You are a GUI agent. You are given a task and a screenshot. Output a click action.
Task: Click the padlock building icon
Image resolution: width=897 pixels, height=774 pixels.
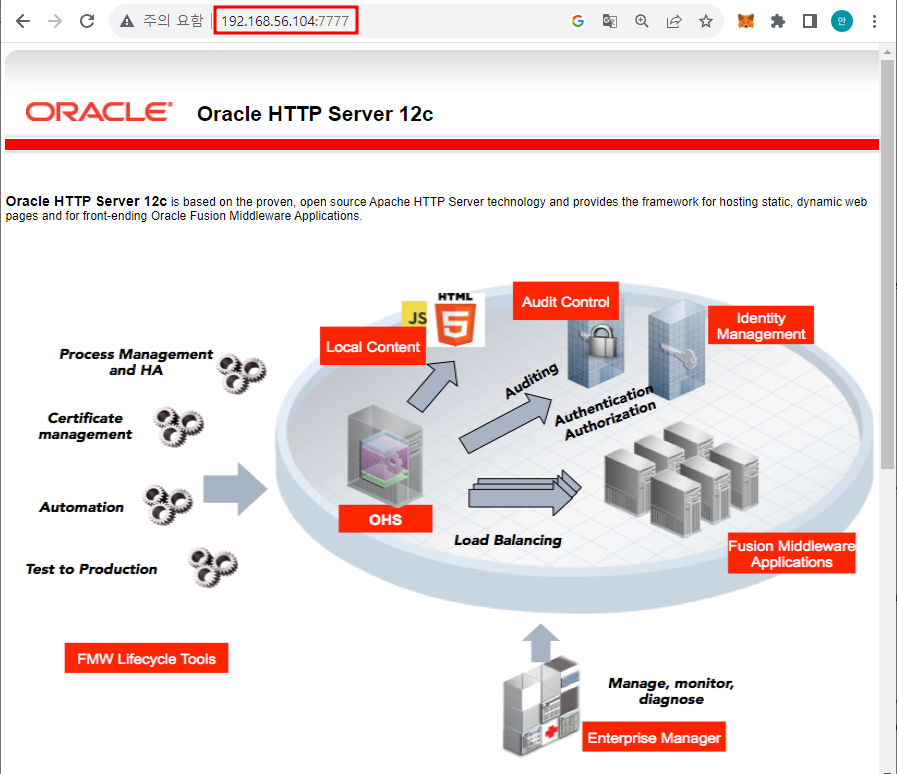point(596,353)
